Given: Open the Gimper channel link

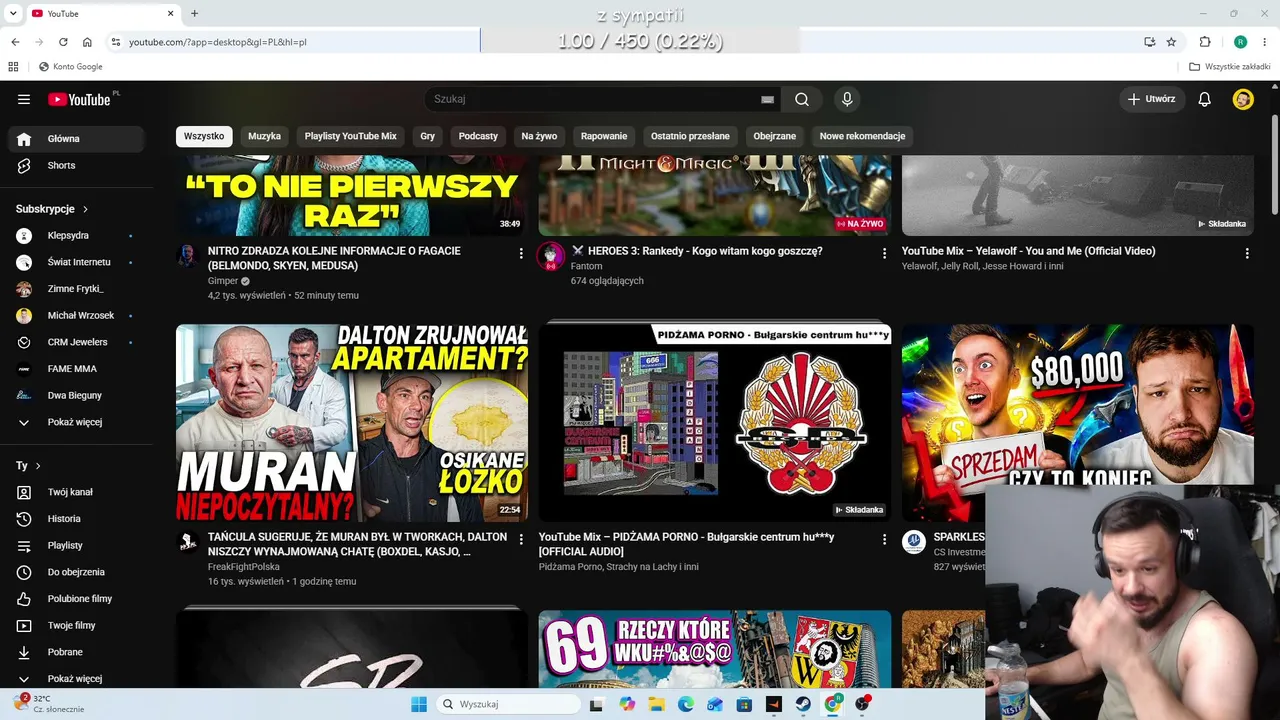Looking at the screenshot, I should point(223,281).
